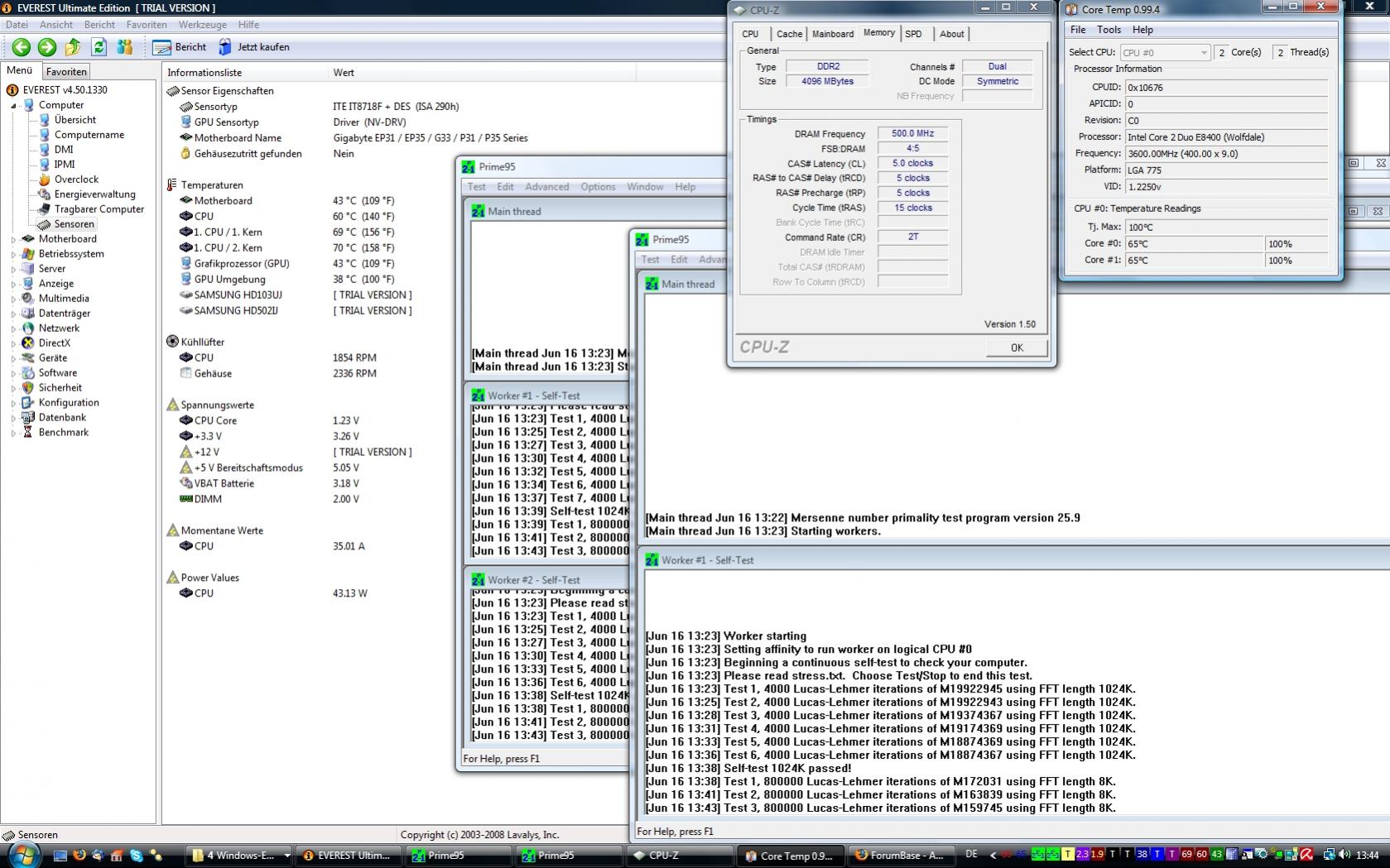
Task: Click the Wert column header
Action: pos(344,73)
